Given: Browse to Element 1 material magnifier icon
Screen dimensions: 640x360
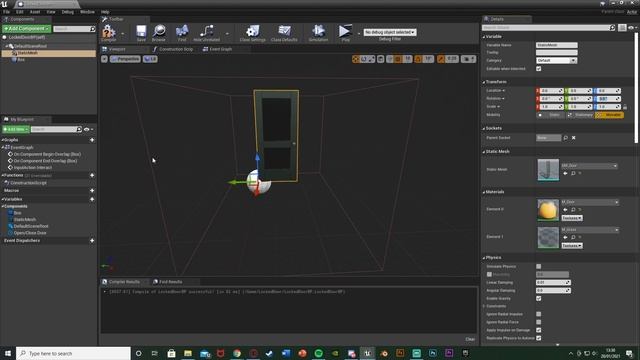Looking at the screenshot, I should point(573,237).
